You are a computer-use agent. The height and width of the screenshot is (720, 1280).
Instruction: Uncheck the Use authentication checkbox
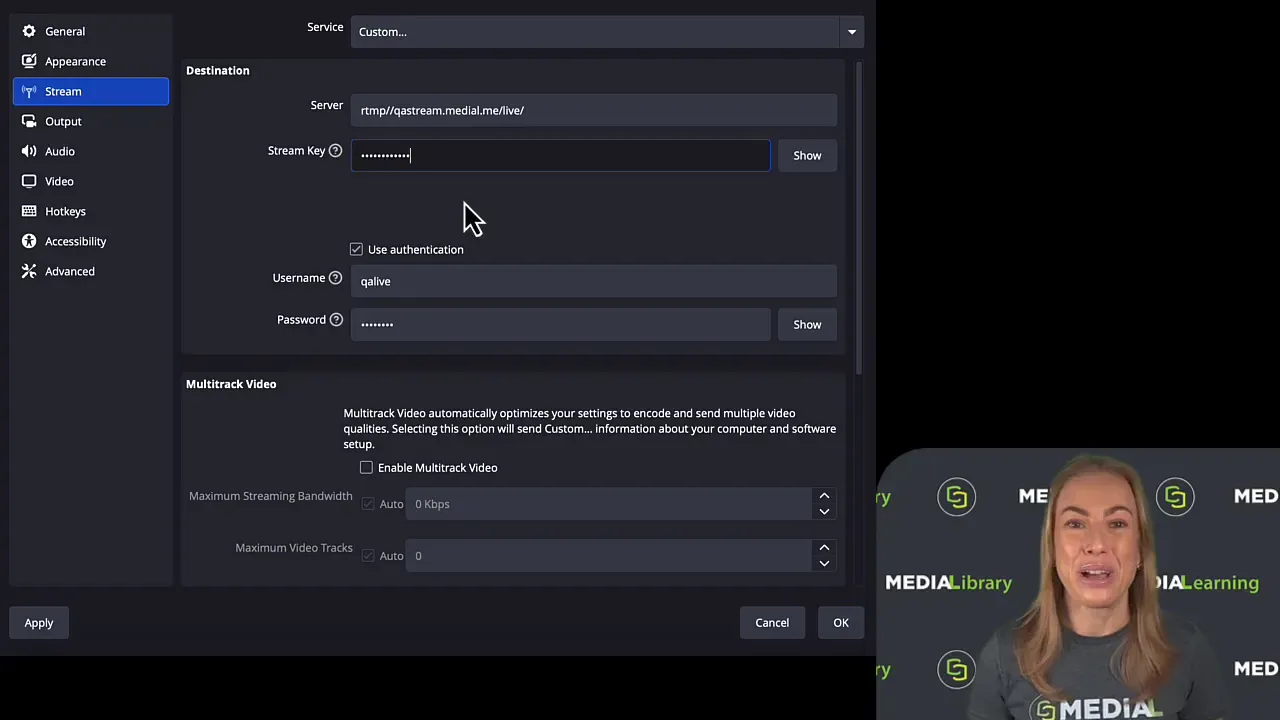click(x=356, y=249)
